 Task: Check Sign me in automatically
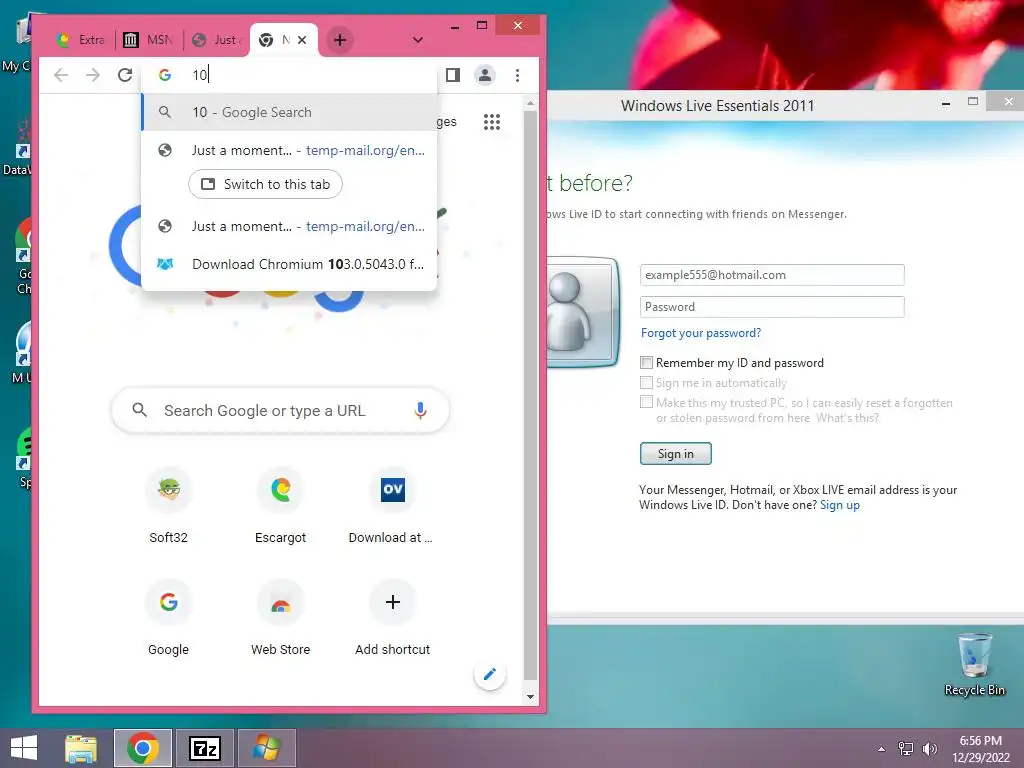tap(647, 383)
